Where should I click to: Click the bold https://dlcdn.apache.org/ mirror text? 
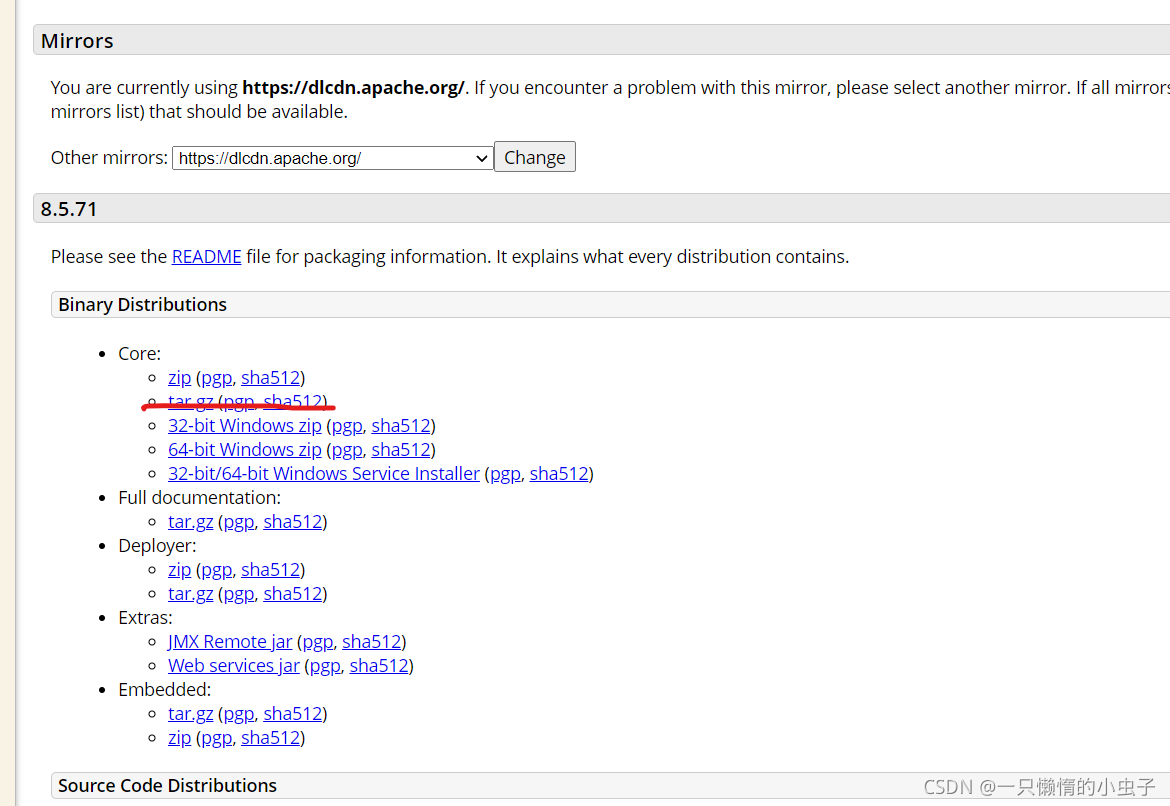pyautogui.click(x=354, y=87)
